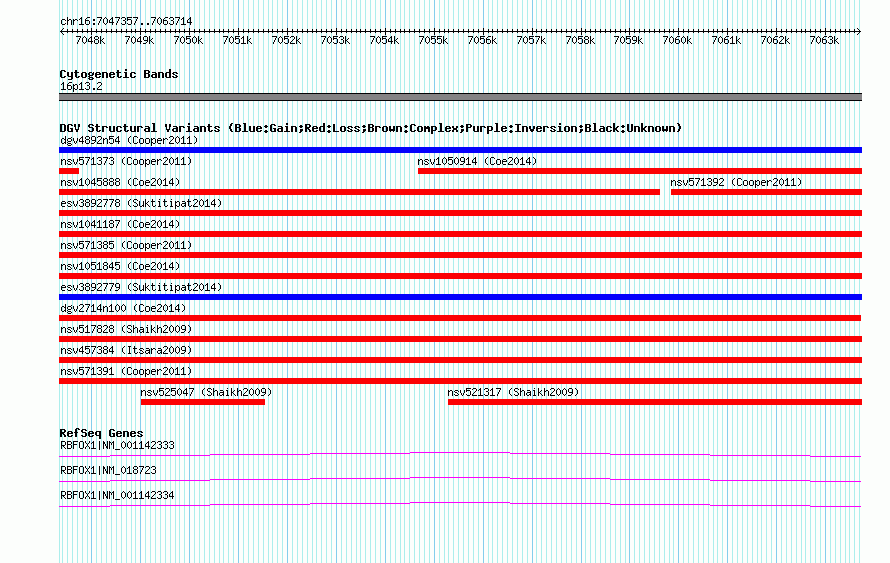Click the 7054k ruler tick label
The height and width of the screenshot is (563, 890).
coord(384,40)
